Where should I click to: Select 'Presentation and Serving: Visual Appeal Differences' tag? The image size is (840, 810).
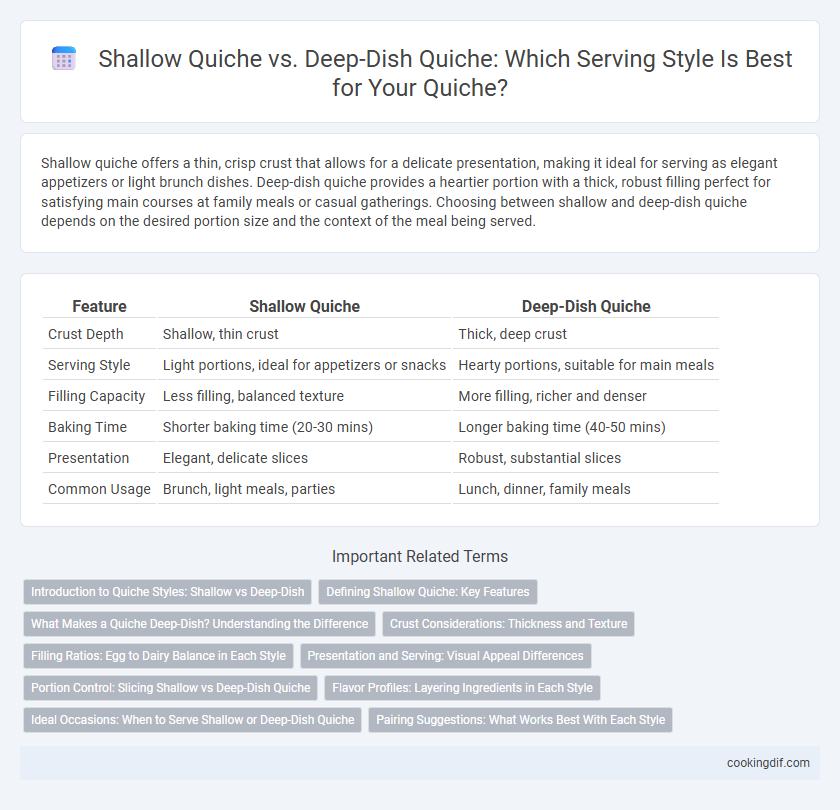[446, 656]
